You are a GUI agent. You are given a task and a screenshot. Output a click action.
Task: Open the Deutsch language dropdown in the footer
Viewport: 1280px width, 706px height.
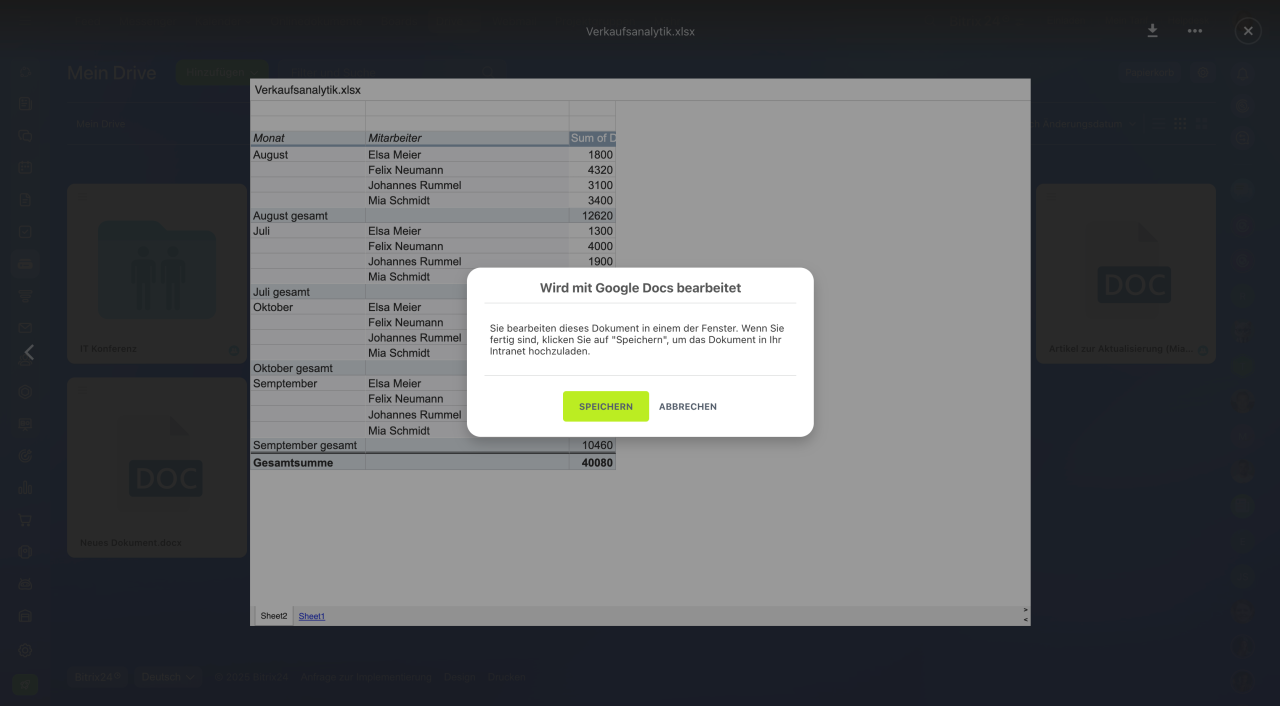point(168,677)
